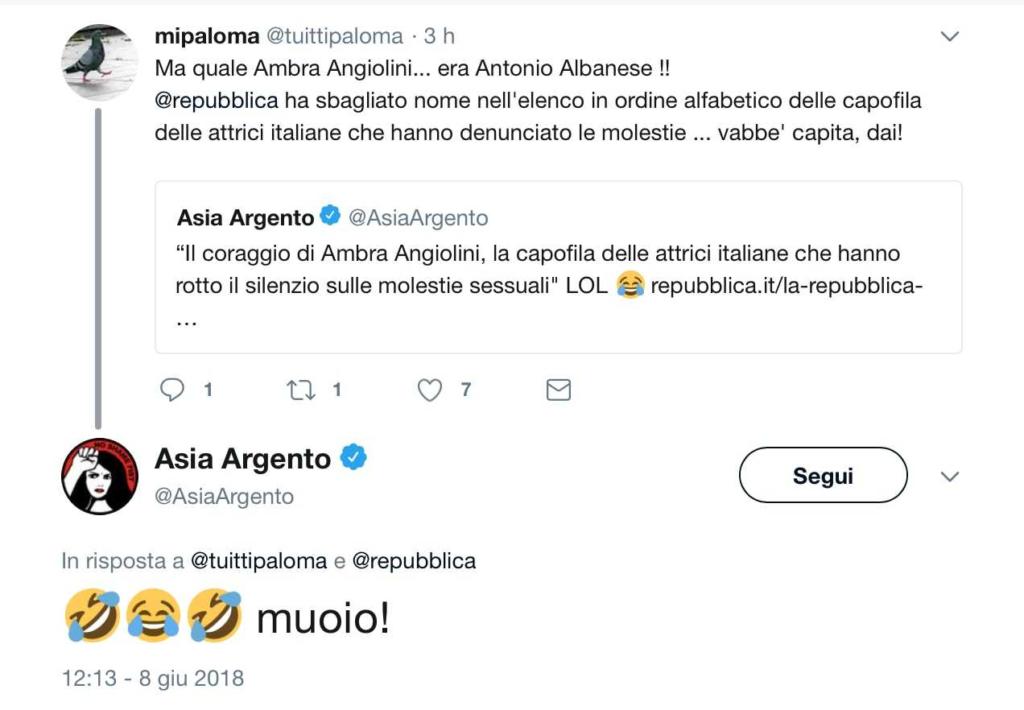Click the mipaloma display name
1024x710 pixels.
click(204, 37)
